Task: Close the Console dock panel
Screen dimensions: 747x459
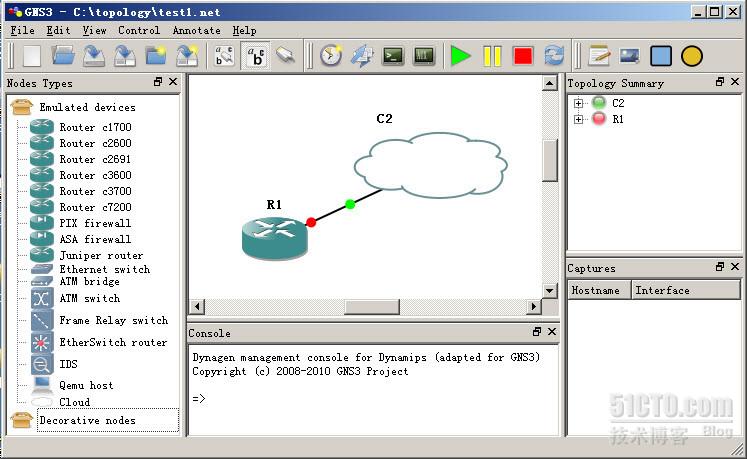Action: 552,332
